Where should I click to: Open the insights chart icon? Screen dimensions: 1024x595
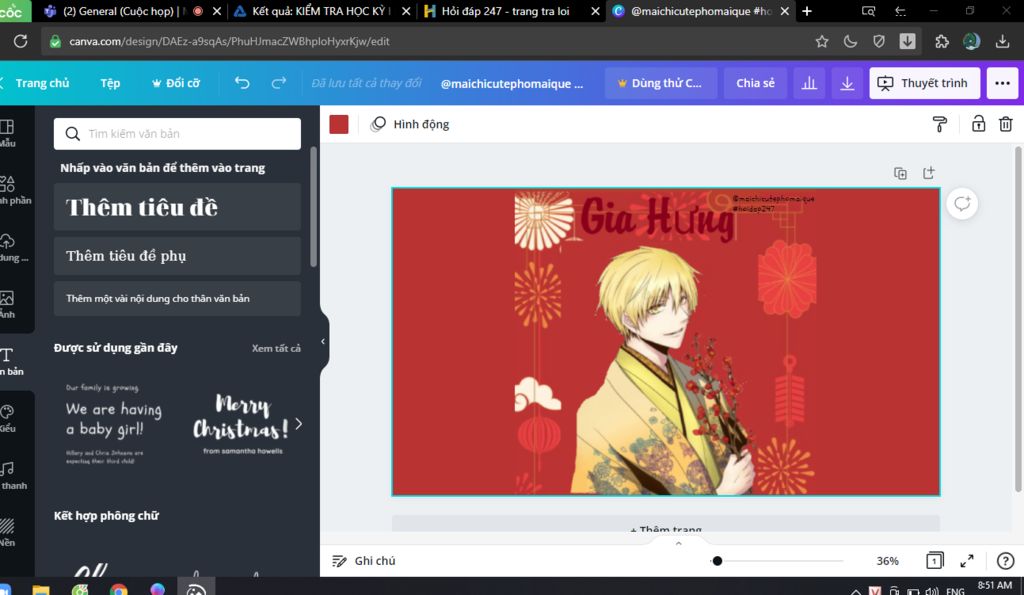(x=809, y=83)
